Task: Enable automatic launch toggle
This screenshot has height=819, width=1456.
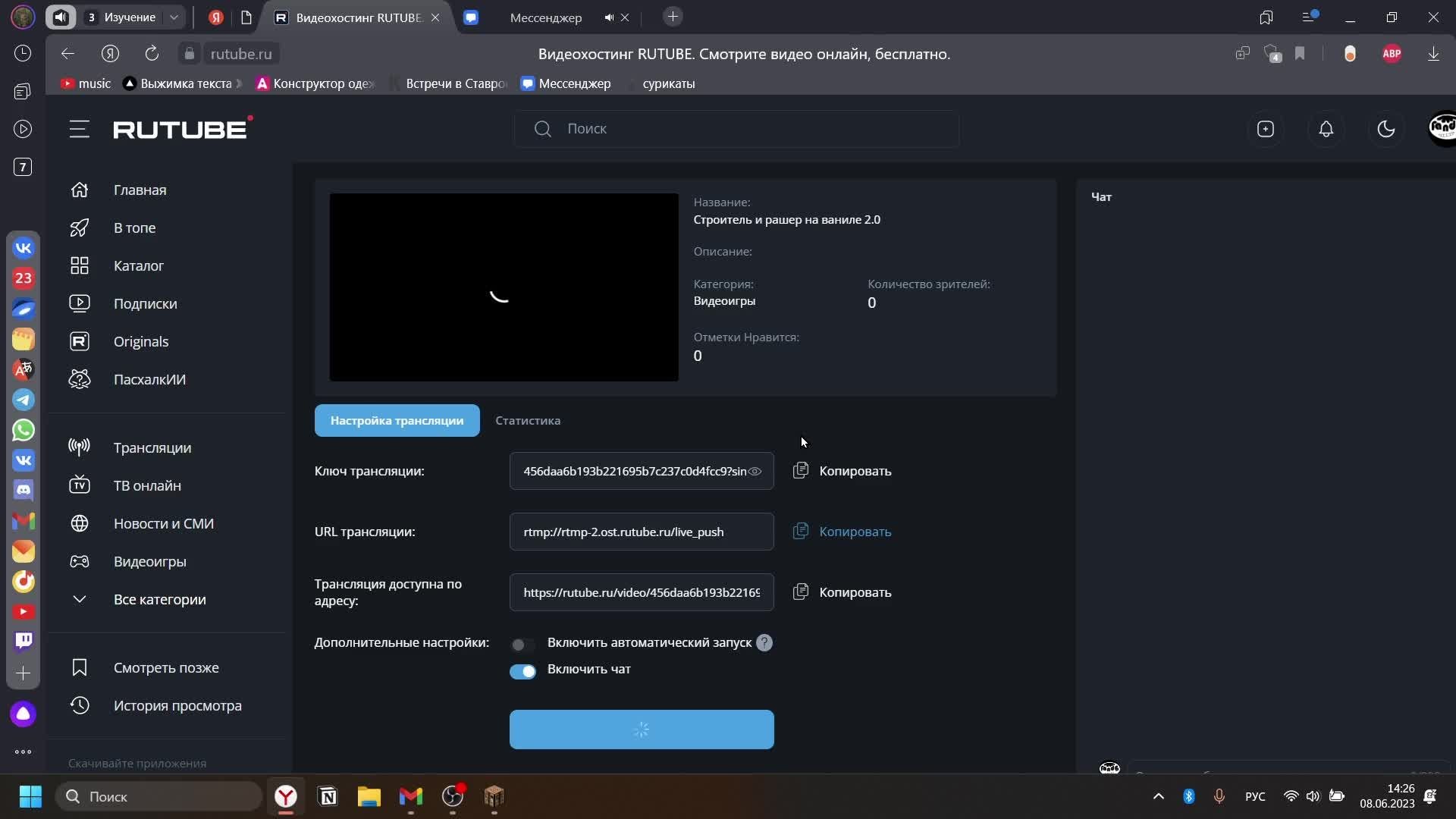Action: tap(522, 645)
